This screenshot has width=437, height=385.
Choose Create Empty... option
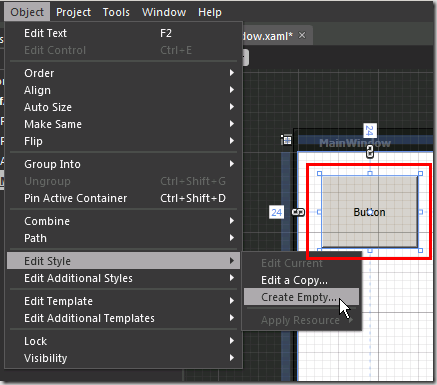[x=302, y=297]
